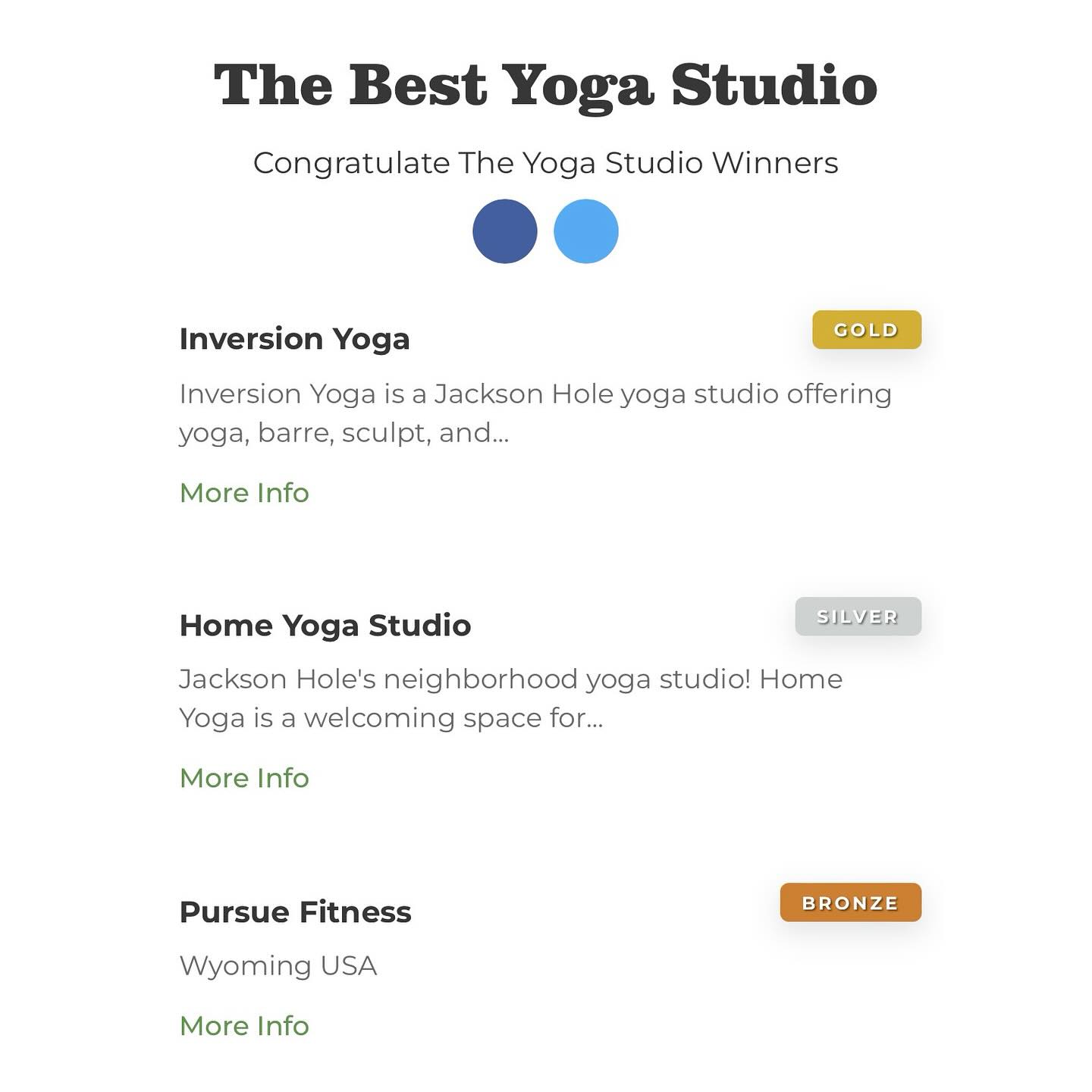This screenshot has width=1092, height=1092.
Task: Click the Wyoming USA location text
Action: 278,966
